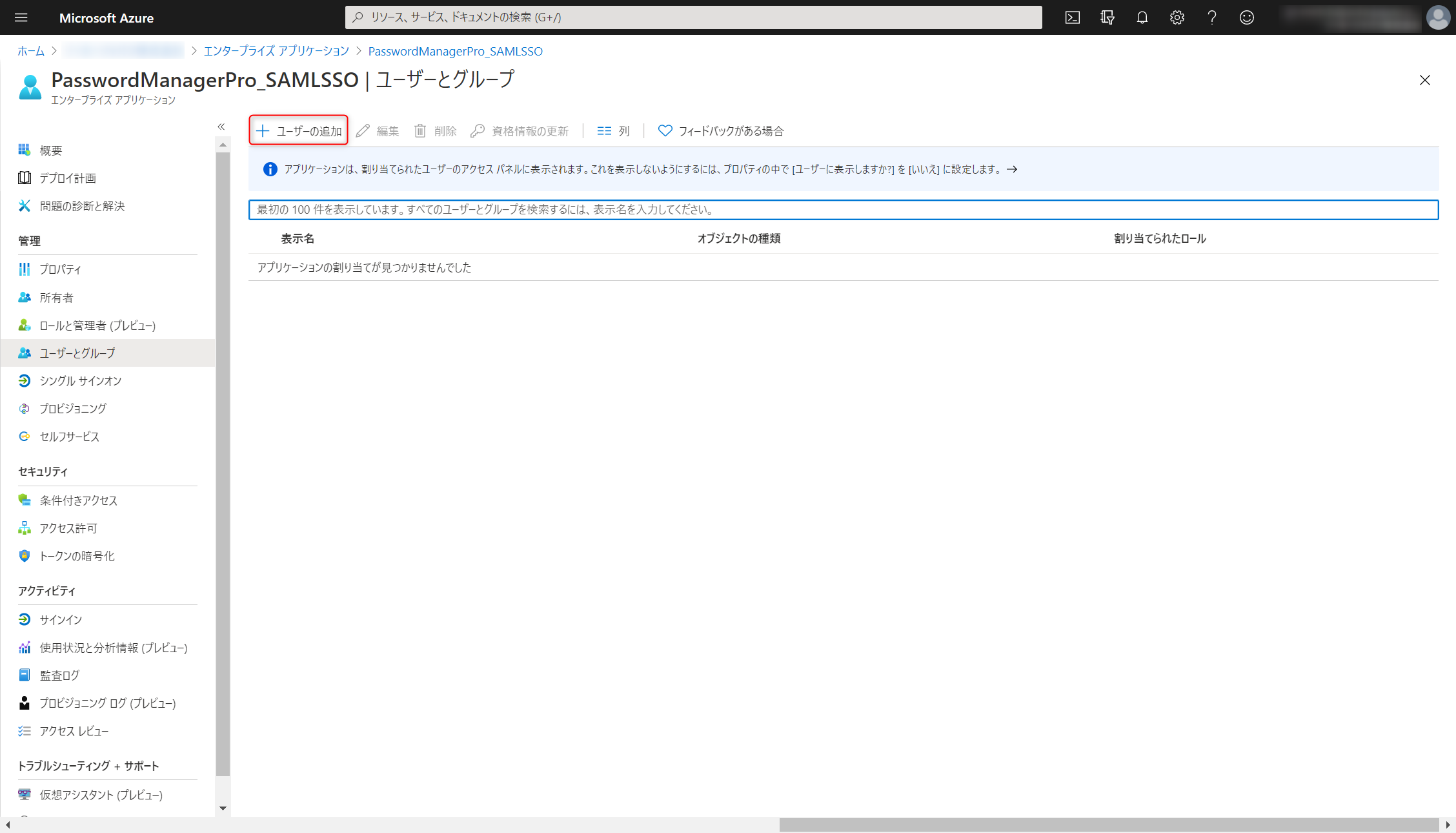Image resolution: width=1456 pixels, height=833 pixels.
Task: Open the notifications bell
Action: (x=1142, y=17)
